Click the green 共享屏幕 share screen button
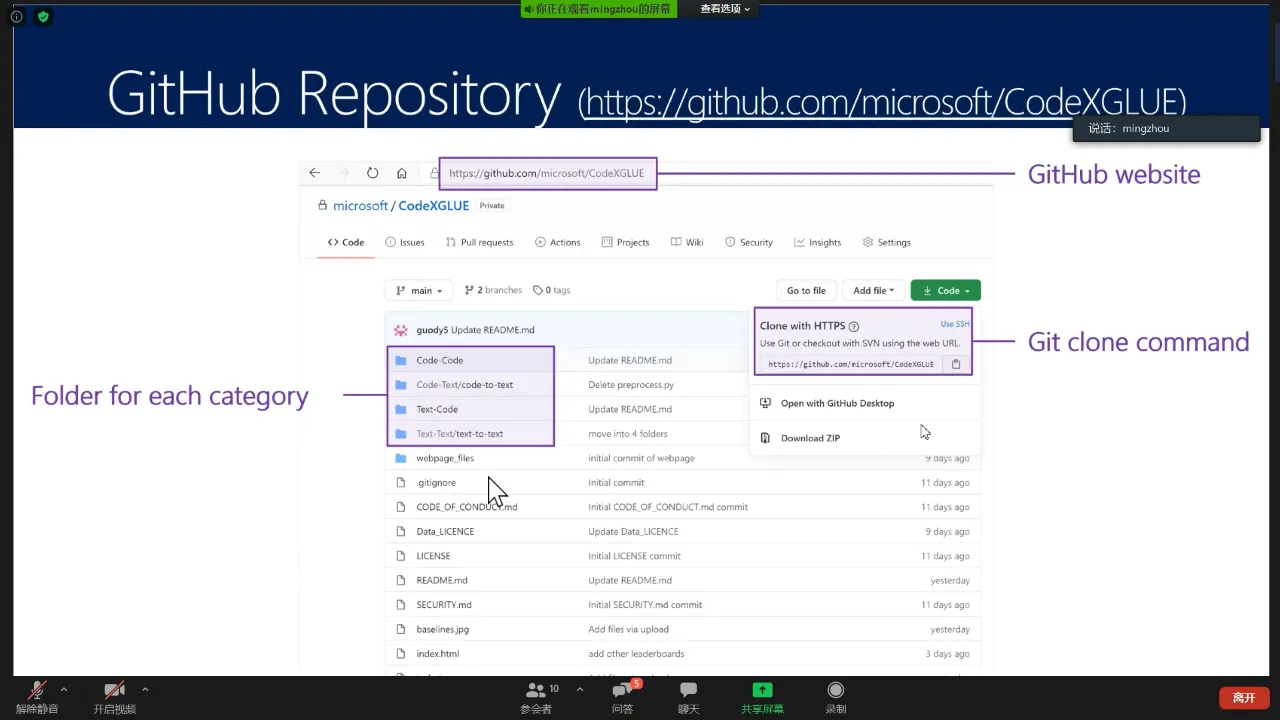The width and height of the screenshot is (1280, 720). (x=762, y=697)
